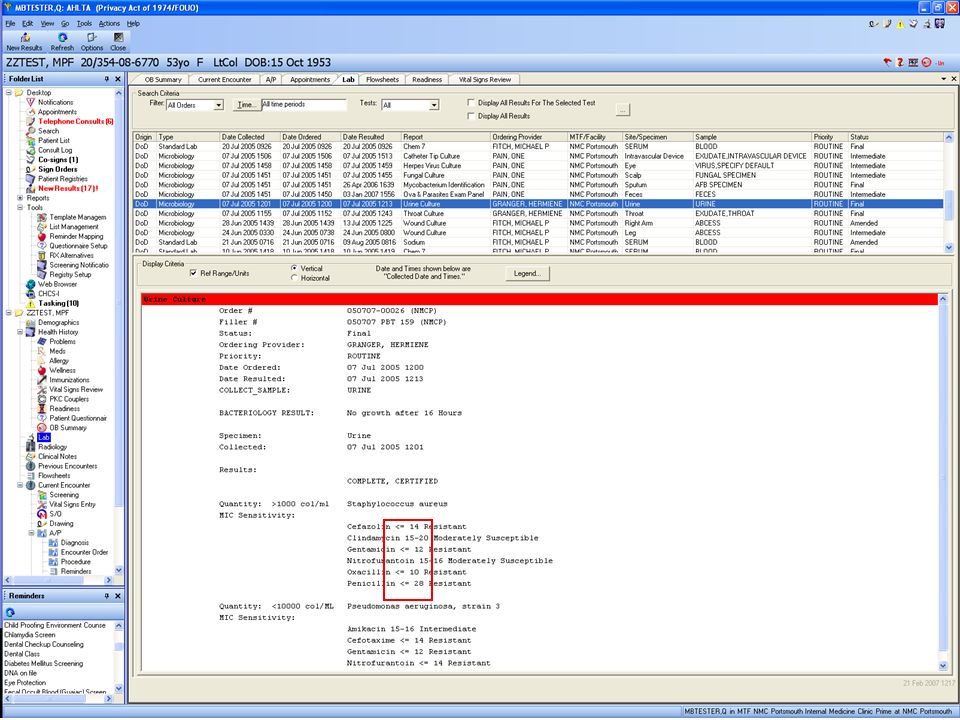The height and width of the screenshot is (720, 960).
Task: Expand the Reports tree node
Action: point(20,198)
